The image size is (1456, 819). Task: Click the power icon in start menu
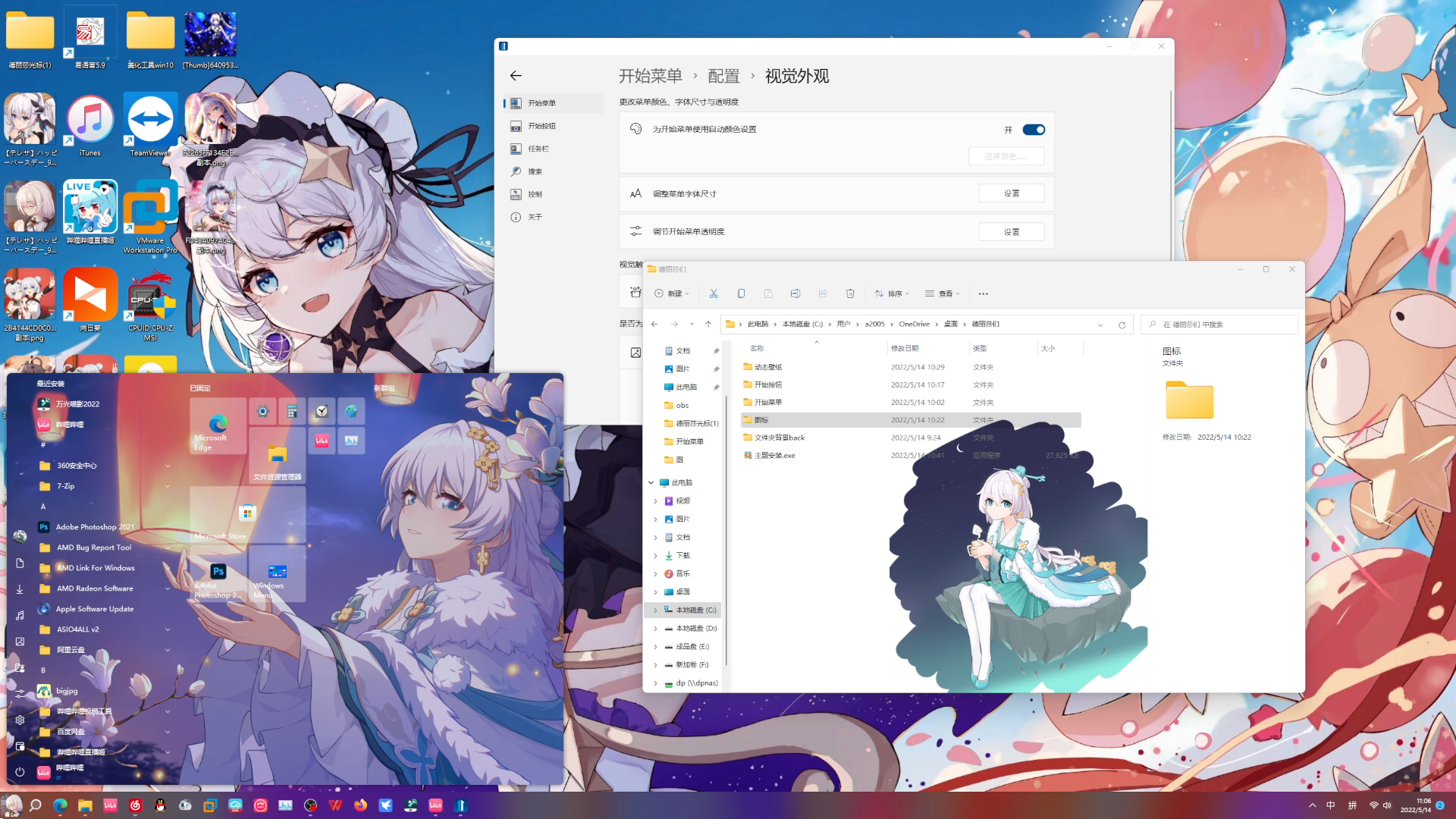click(x=20, y=772)
